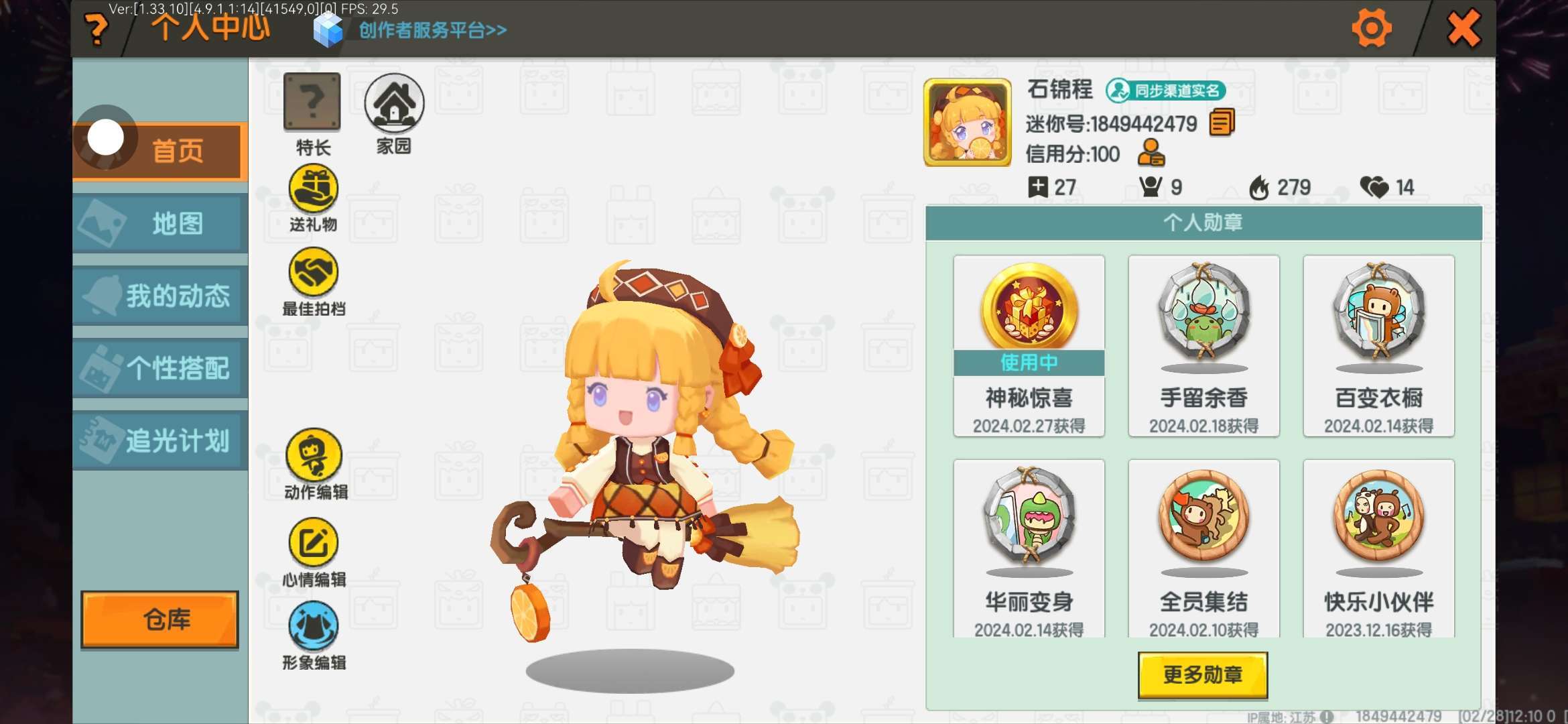Image resolution: width=1568 pixels, height=724 pixels.
Task: Click the help question mark icon
Action: 97,29
